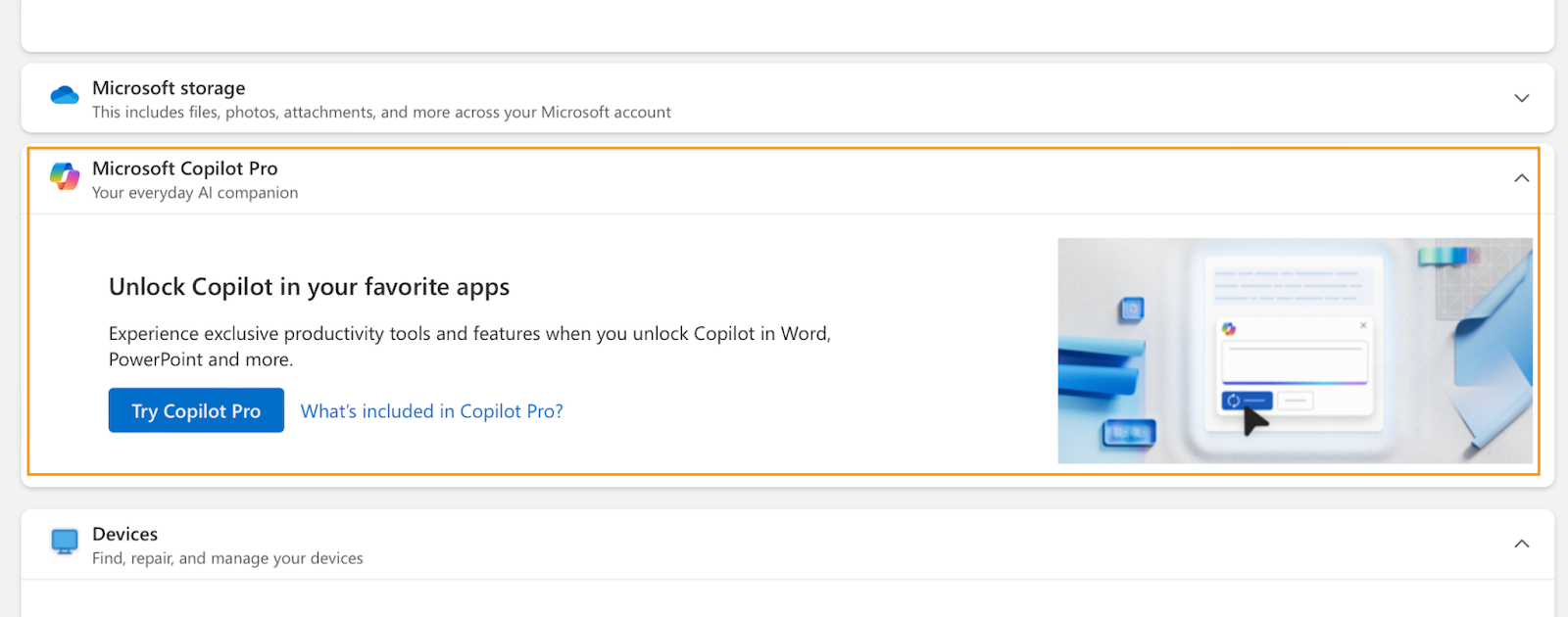Click the Microsoft storage heading text
The image size is (1568, 617).
[x=169, y=88]
